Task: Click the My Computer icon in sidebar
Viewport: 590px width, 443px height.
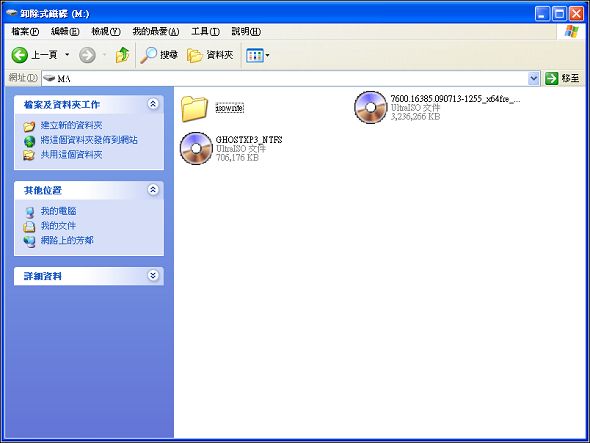Action: (x=29, y=212)
